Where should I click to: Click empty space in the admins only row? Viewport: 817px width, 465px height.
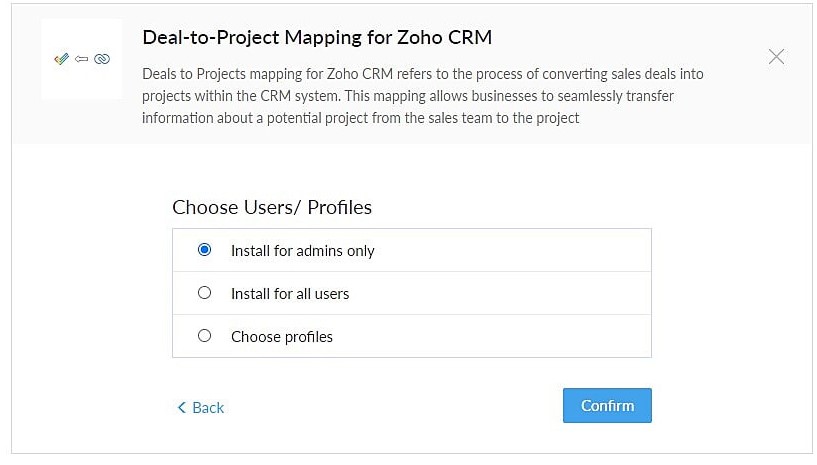511,250
